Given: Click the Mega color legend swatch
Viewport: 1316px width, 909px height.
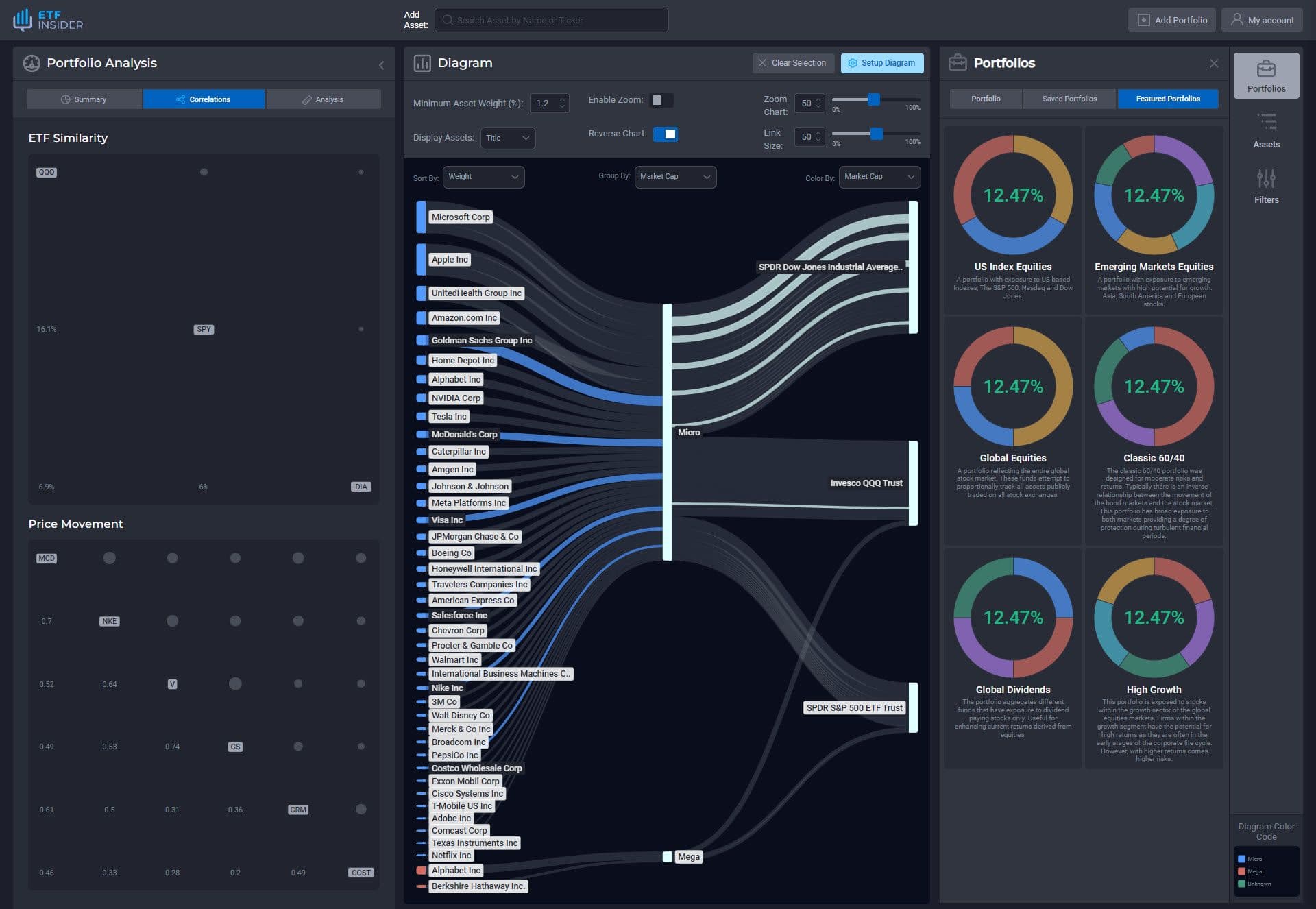Looking at the screenshot, I should point(1241,871).
